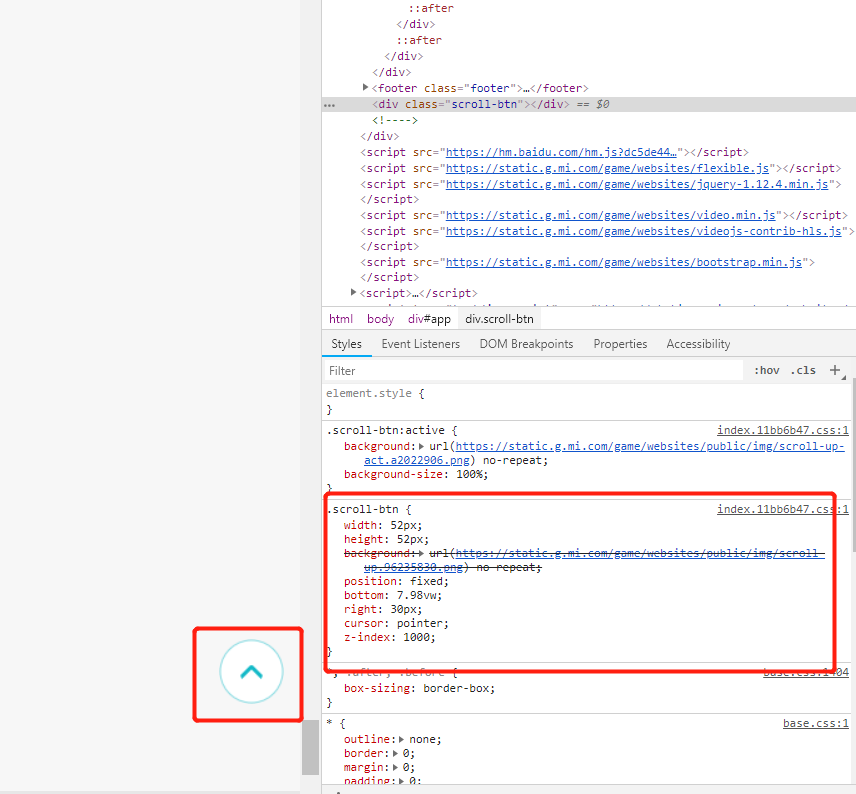Image resolution: width=856 pixels, height=794 pixels.
Task: Expand the background value in .scroll-btn:active
Action: pos(421,446)
